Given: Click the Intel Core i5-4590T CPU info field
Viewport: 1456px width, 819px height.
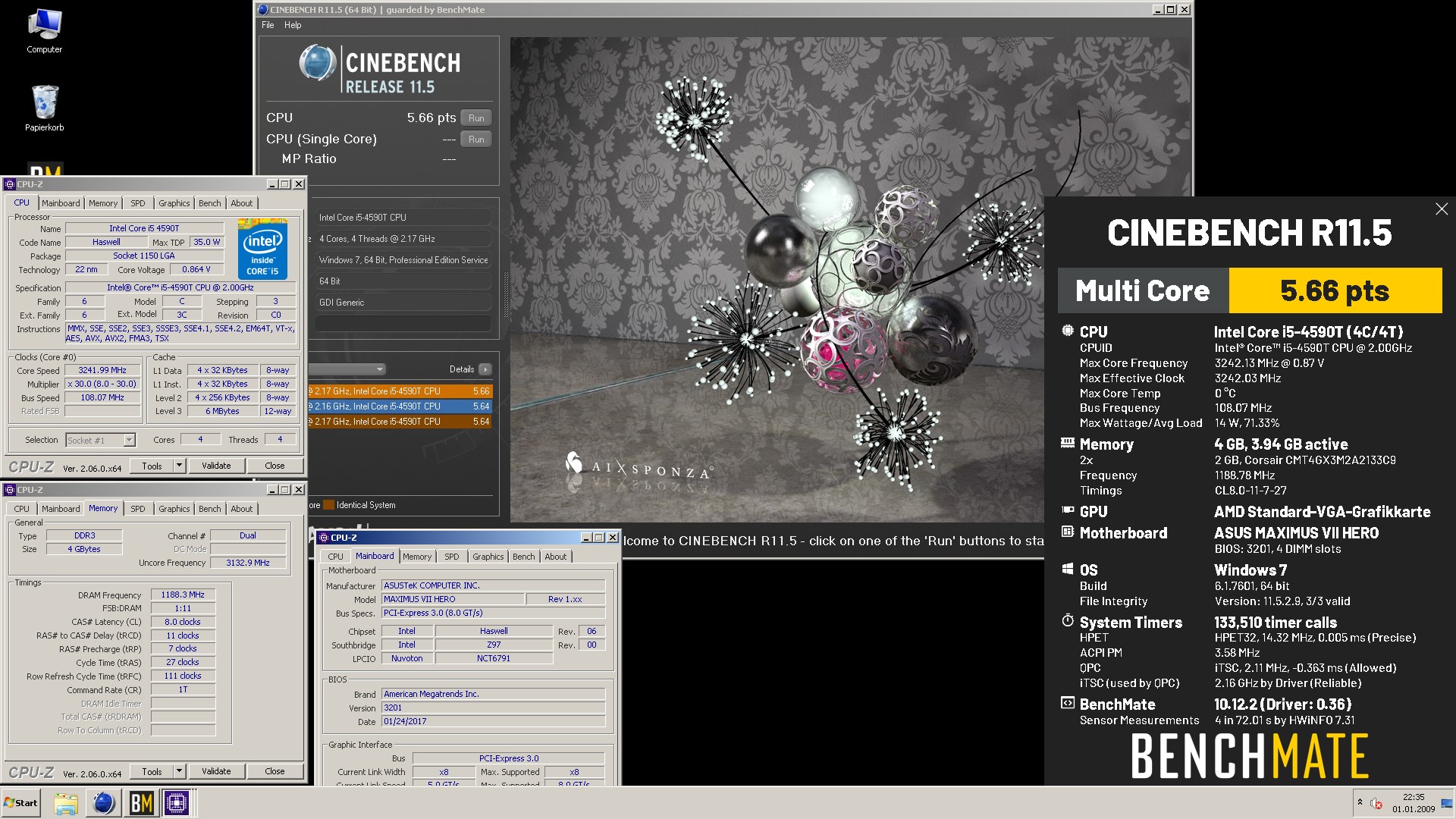Looking at the screenshot, I should (403, 218).
